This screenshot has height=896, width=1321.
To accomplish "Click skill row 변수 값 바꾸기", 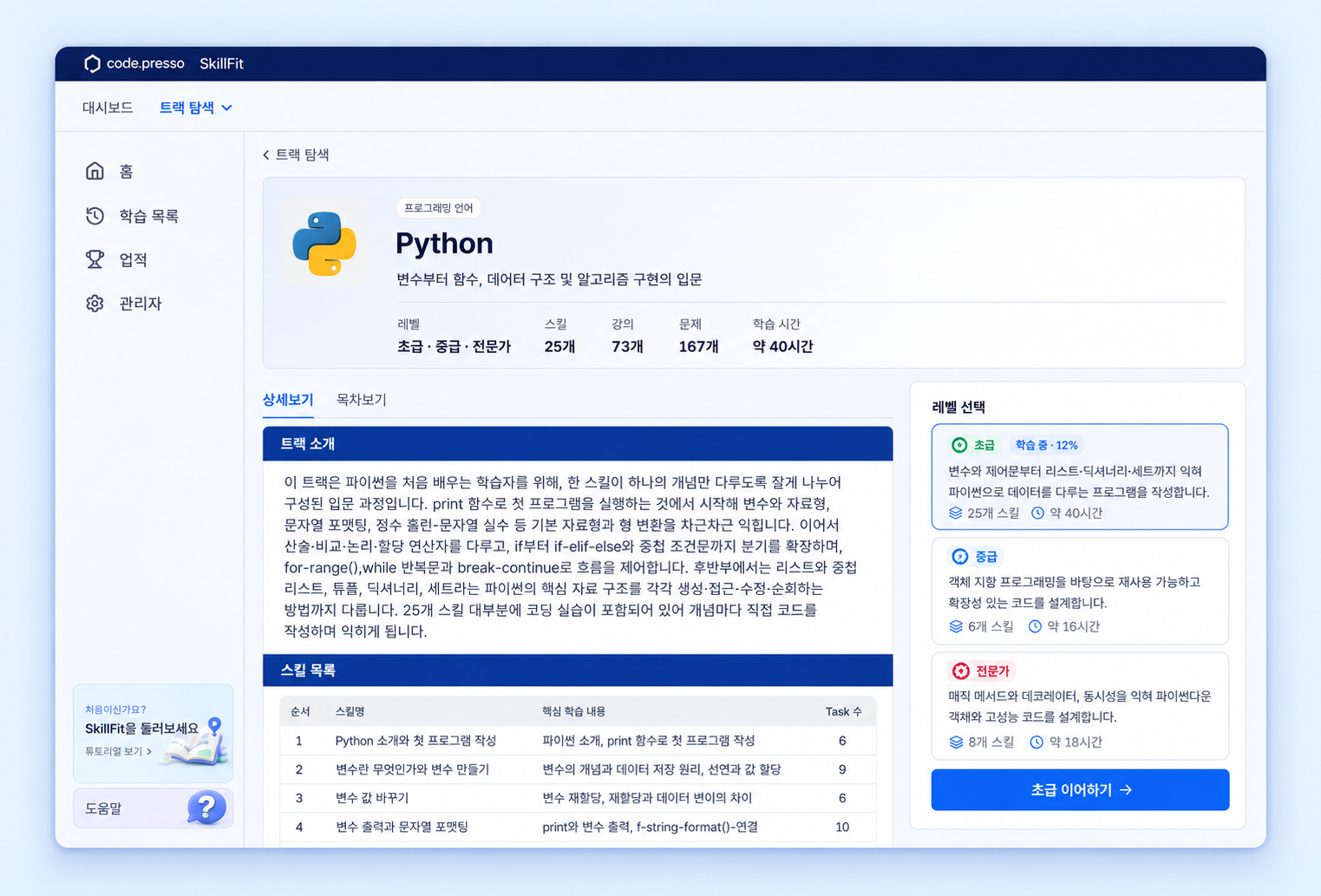I will (578, 797).
